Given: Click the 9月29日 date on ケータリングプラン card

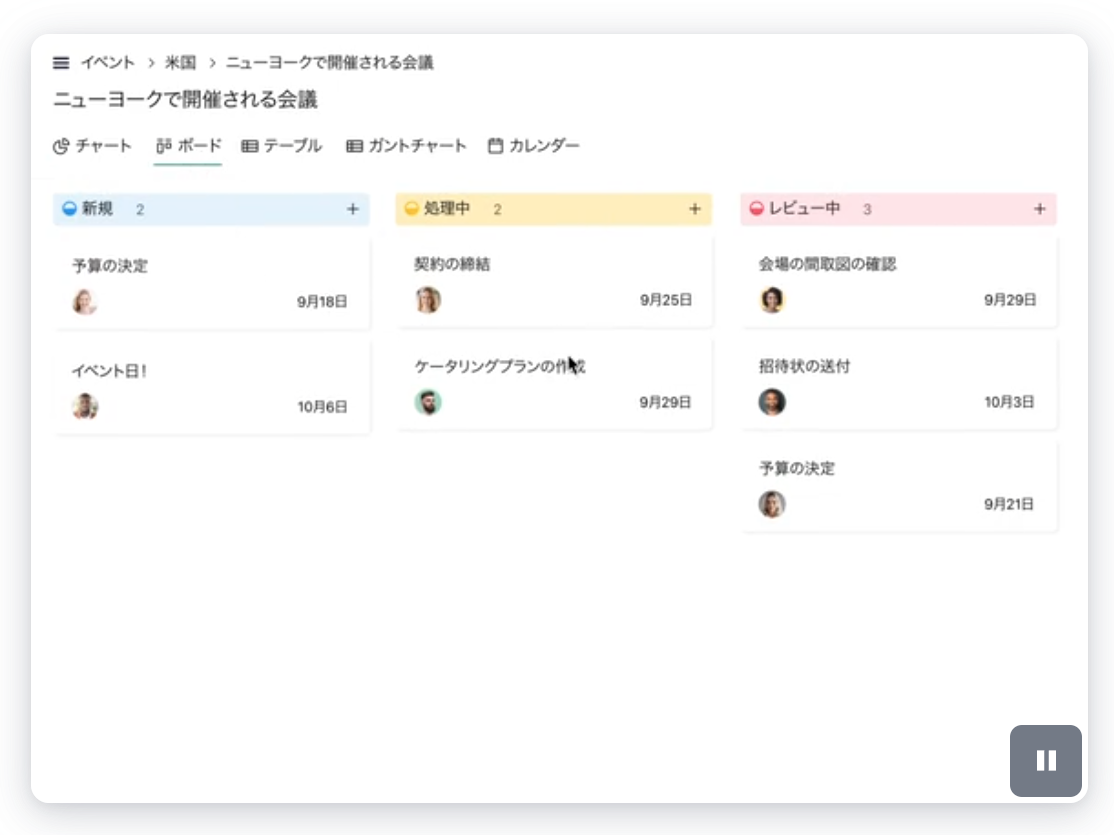Looking at the screenshot, I should (665, 402).
